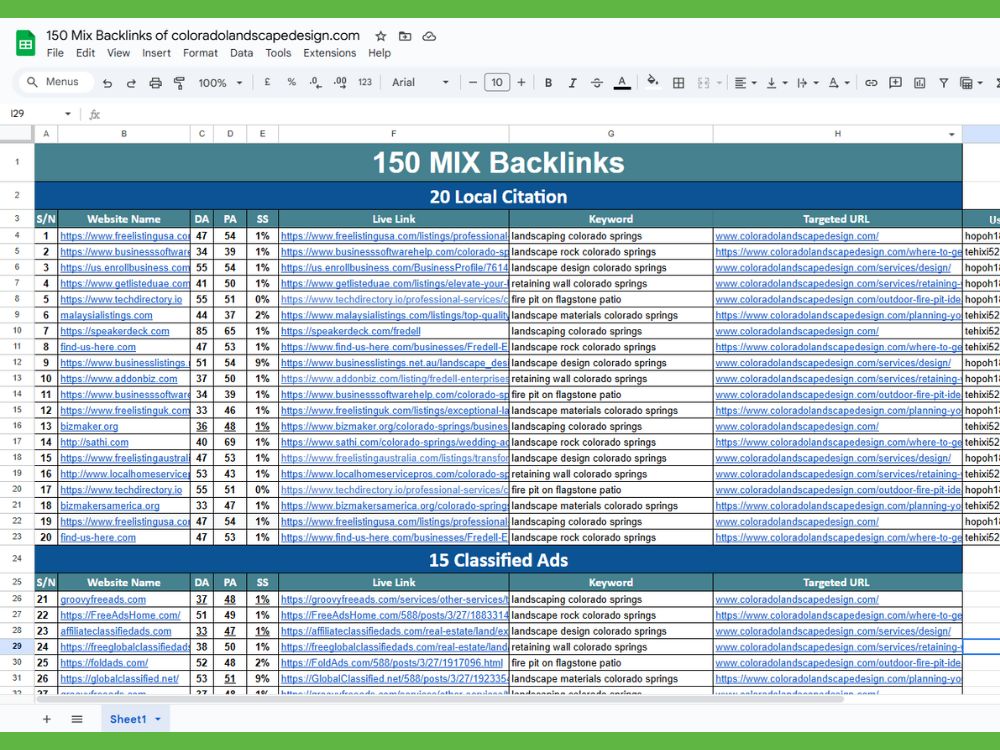Select the '150 MIX Backlinks' title cell
The height and width of the screenshot is (750, 1000).
[x=498, y=162]
